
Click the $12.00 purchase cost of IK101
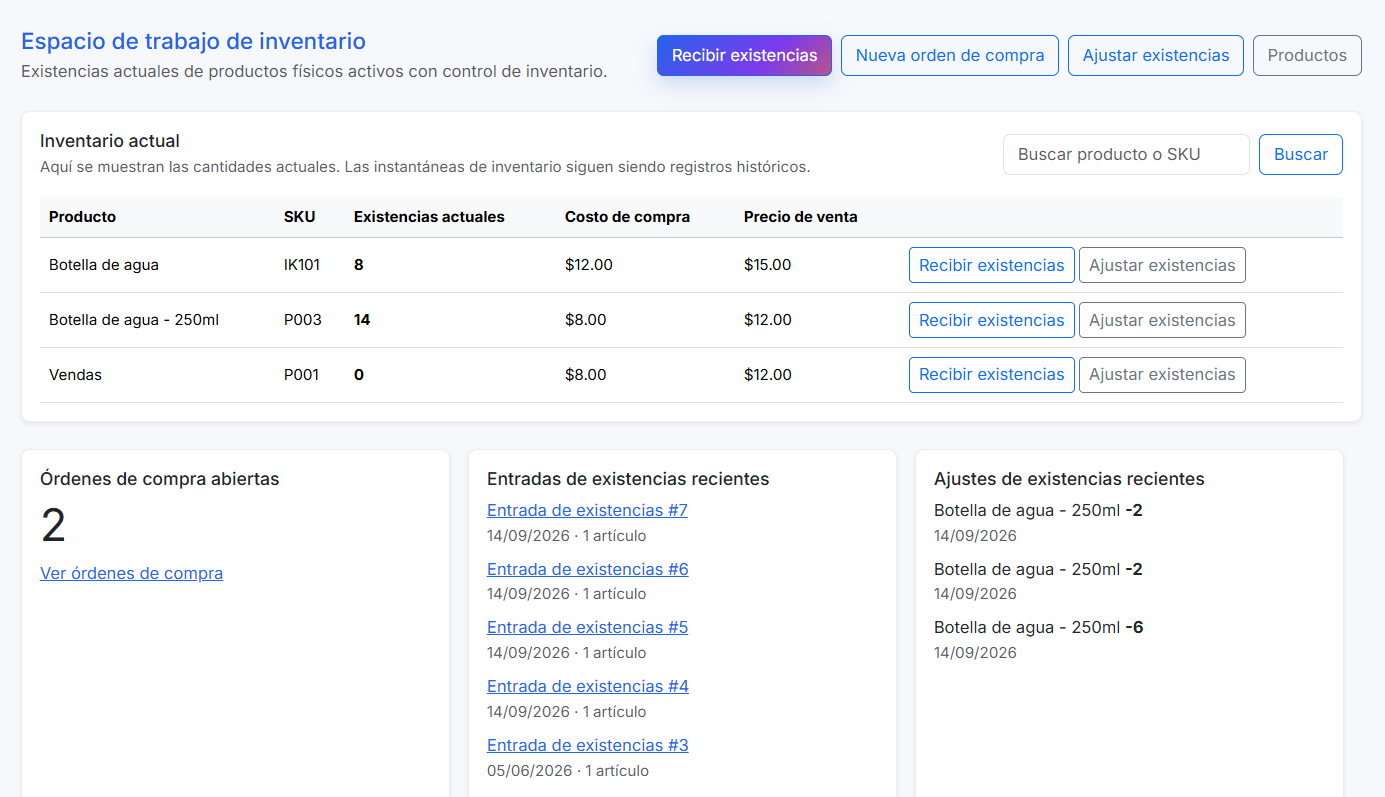pyautogui.click(x=589, y=265)
